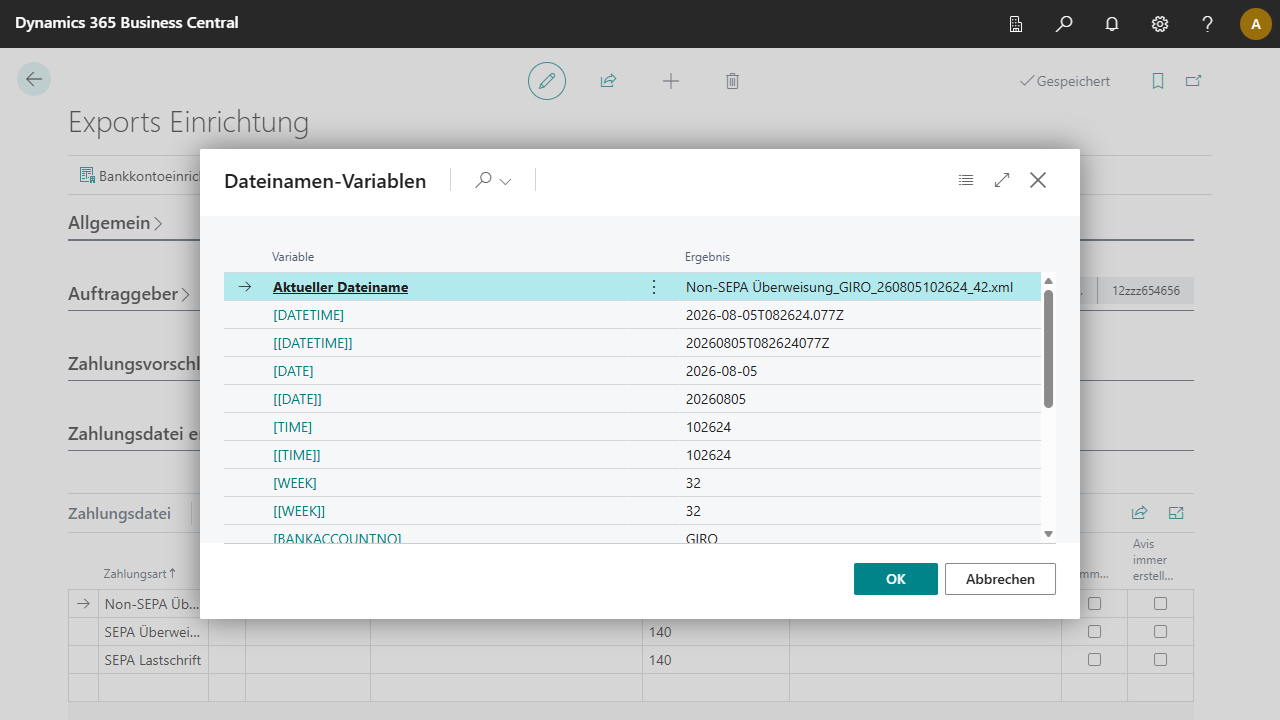Click the 140 value in the SEPA Lastschrift row
This screenshot has height=720, width=1280.
click(660, 660)
